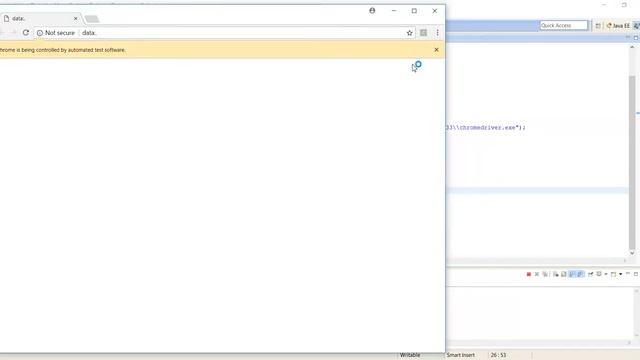Switch to the Java EE perspective

(618, 26)
